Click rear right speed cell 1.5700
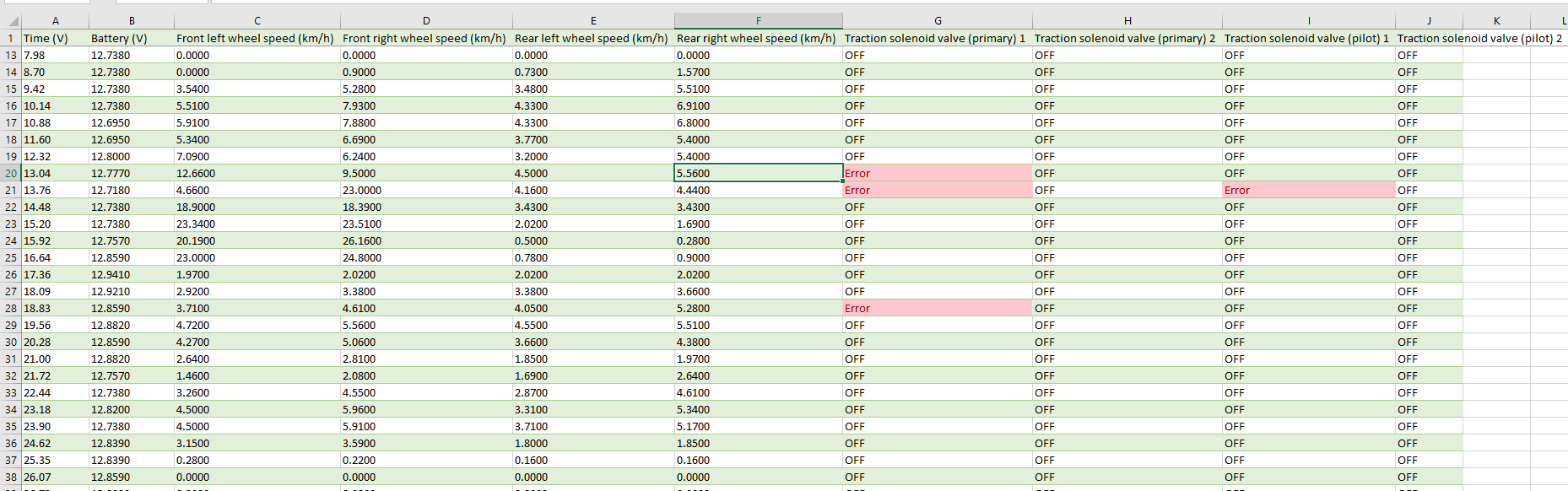This screenshot has height=491, width=1568. point(759,72)
